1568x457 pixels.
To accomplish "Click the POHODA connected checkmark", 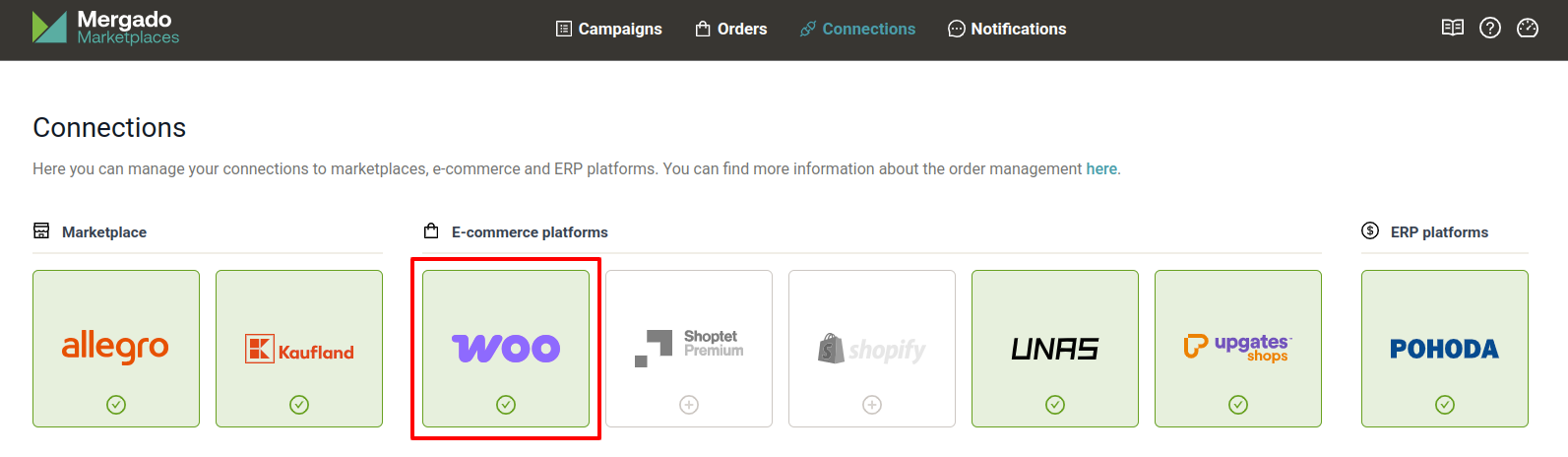I will (1445, 405).
